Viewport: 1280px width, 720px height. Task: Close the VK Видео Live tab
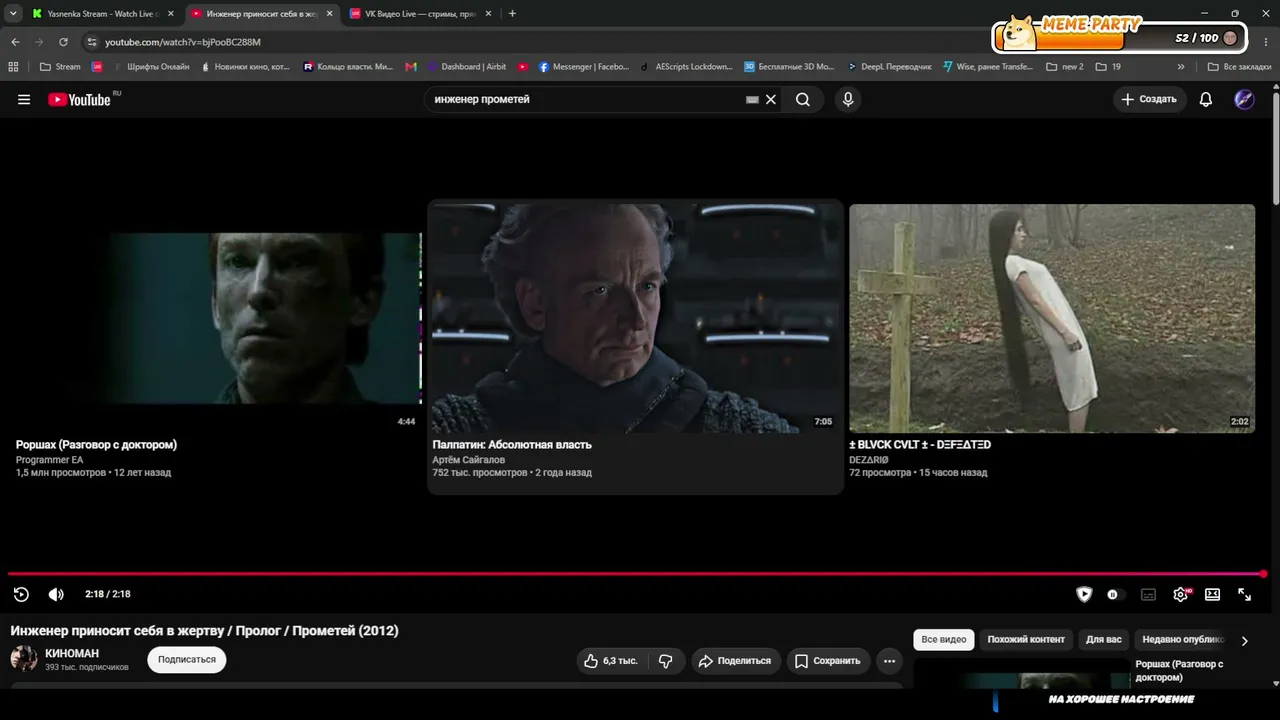tap(488, 14)
